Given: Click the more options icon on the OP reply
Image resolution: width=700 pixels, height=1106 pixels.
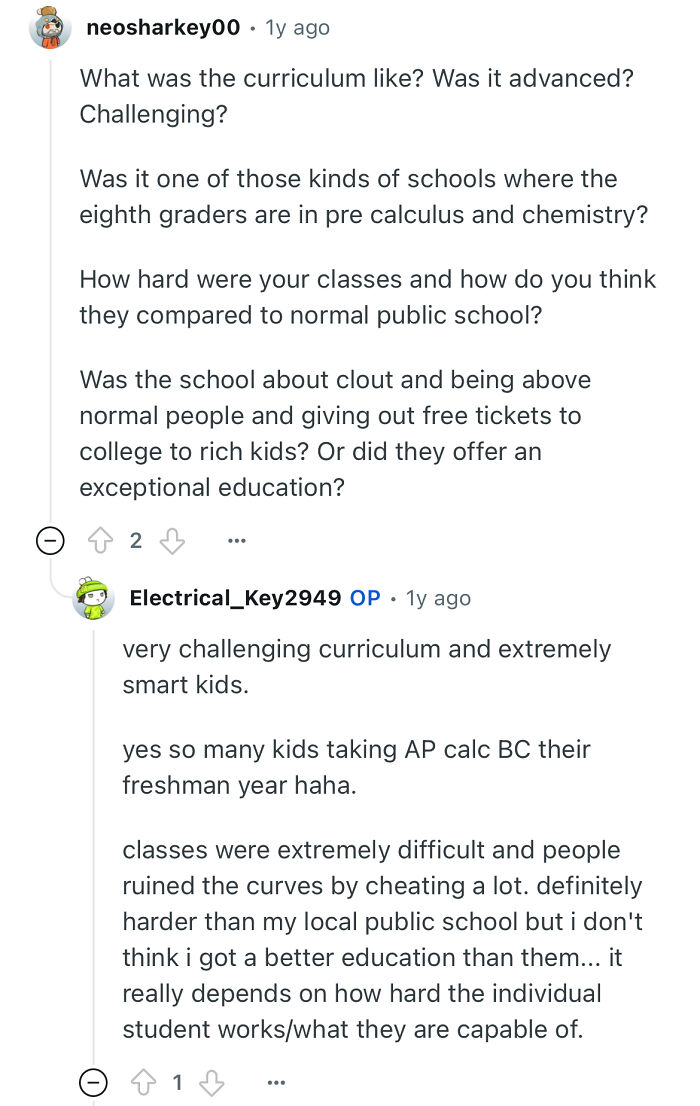Looking at the screenshot, I should click(x=276, y=1082).
